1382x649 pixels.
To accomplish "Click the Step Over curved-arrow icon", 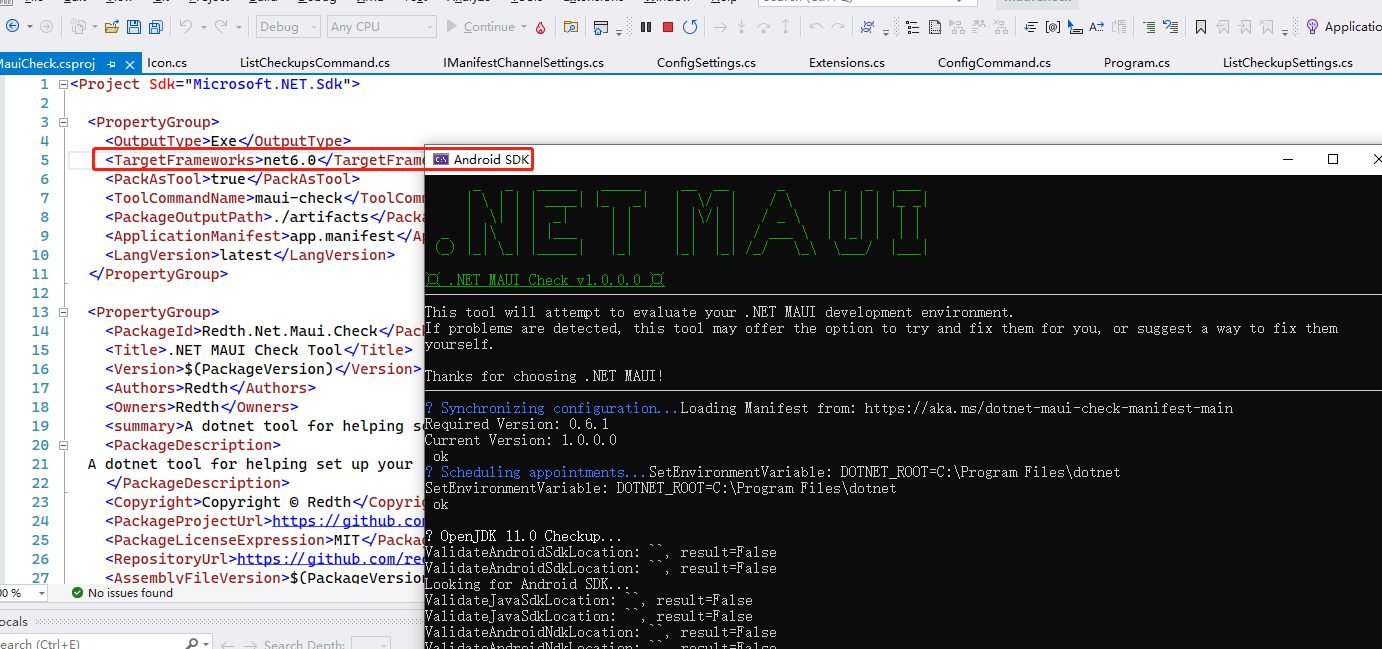I will [764, 27].
